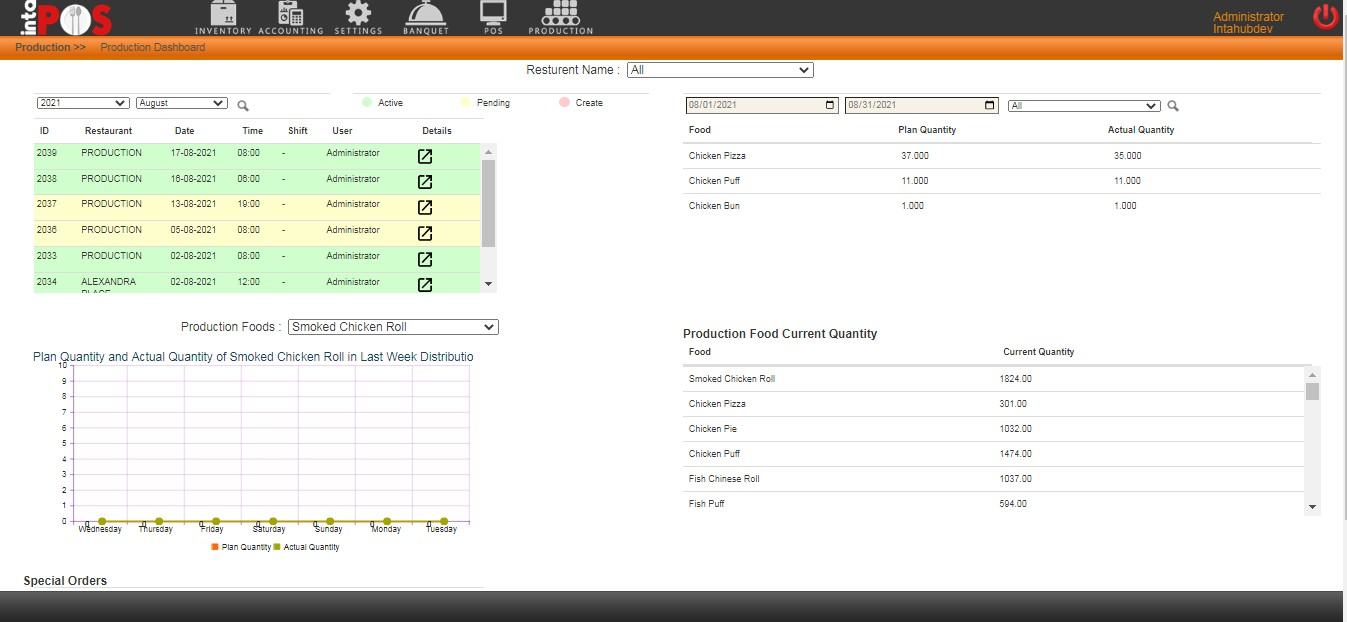Click the Administrator username link
The image size is (1347, 622).
[1248, 17]
